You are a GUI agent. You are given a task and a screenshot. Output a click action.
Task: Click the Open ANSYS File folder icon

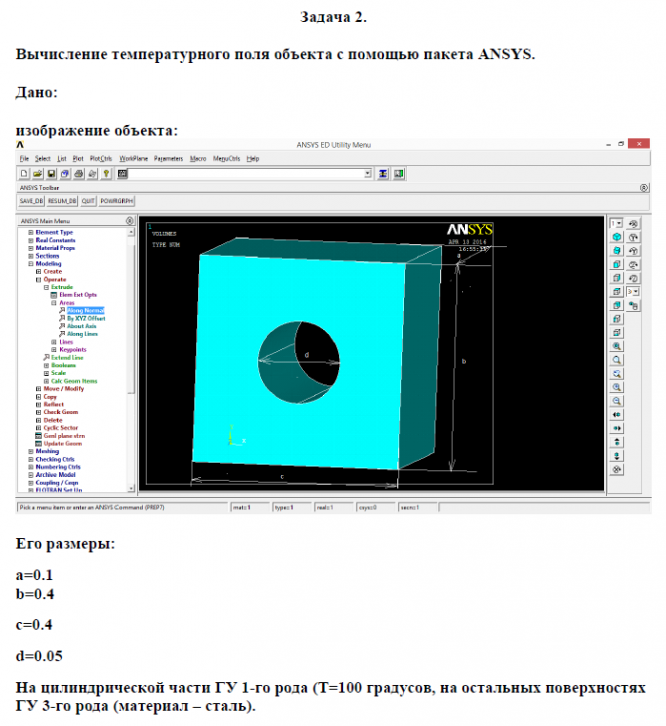pyautogui.click(x=38, y=174)
